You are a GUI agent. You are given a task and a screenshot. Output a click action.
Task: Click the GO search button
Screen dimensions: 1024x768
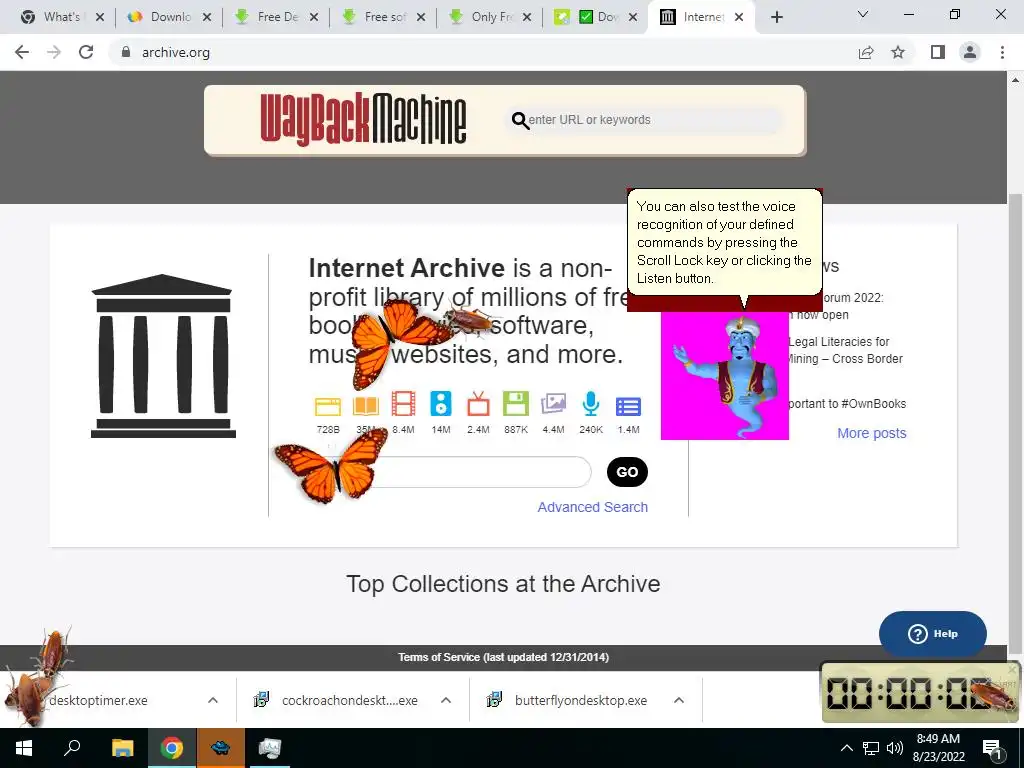(x=627, y=472)
